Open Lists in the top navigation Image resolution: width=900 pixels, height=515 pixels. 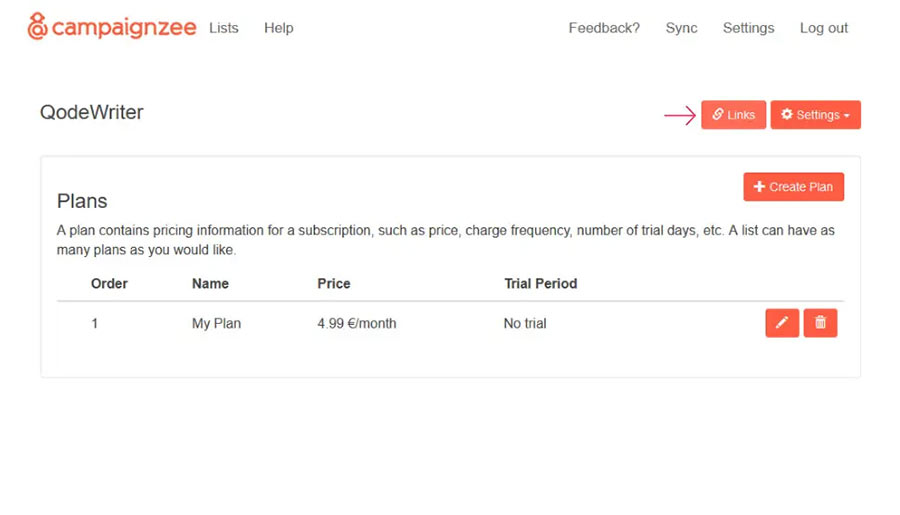pyautogui.click(x=224, y=28)
